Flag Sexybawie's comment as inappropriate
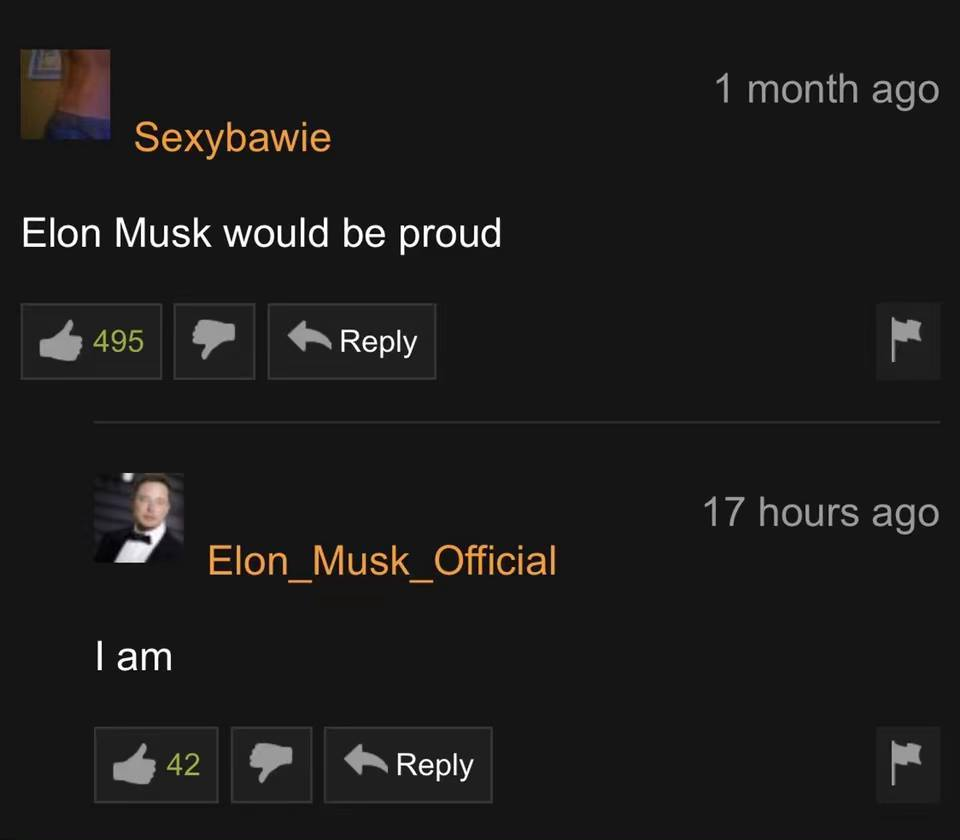 click(x=907, y=341)
